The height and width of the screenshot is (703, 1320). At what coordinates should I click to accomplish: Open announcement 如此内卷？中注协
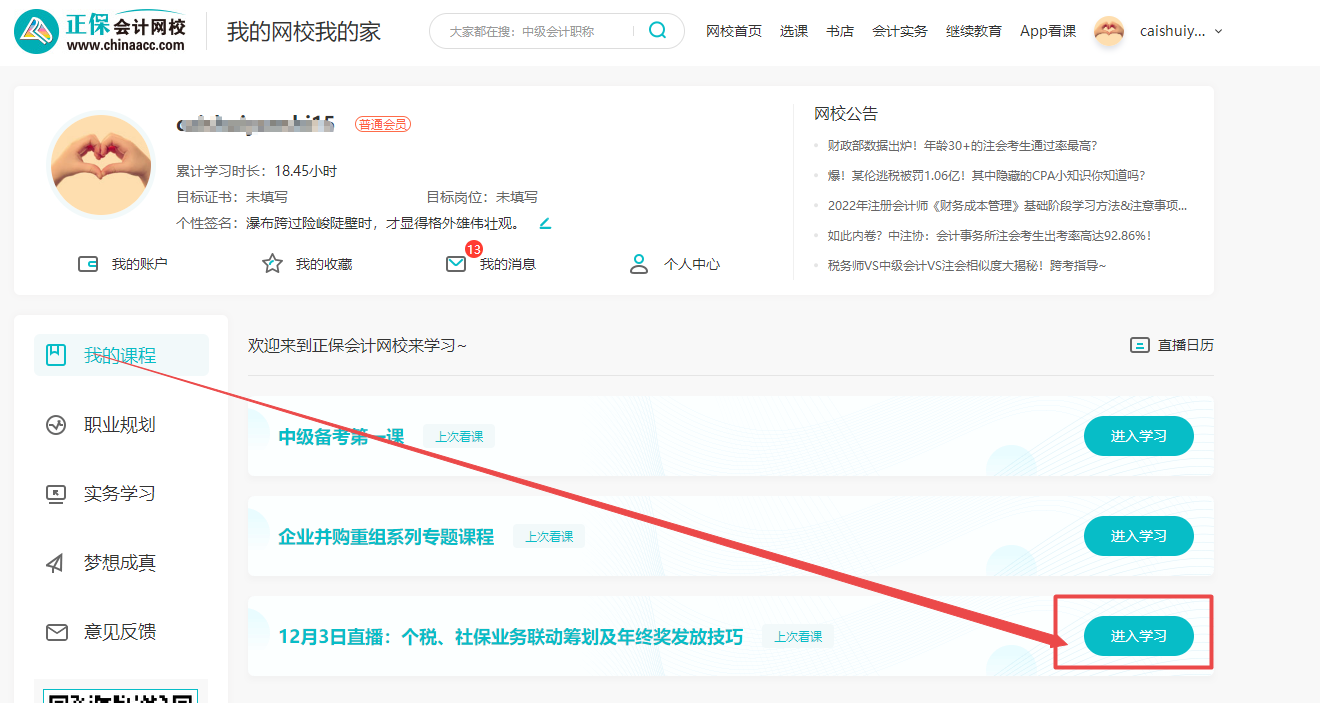(x=990, y=236)
